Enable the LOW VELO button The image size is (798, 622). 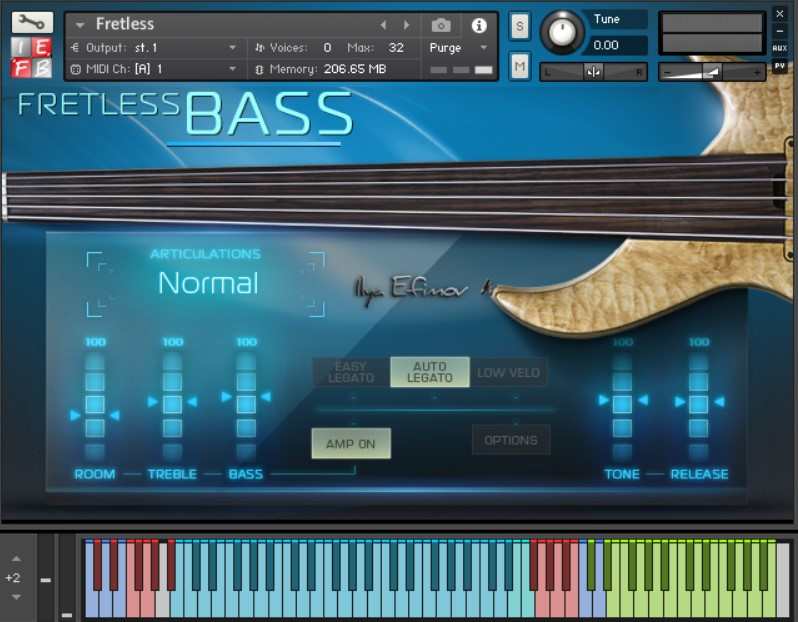(508, 373)
